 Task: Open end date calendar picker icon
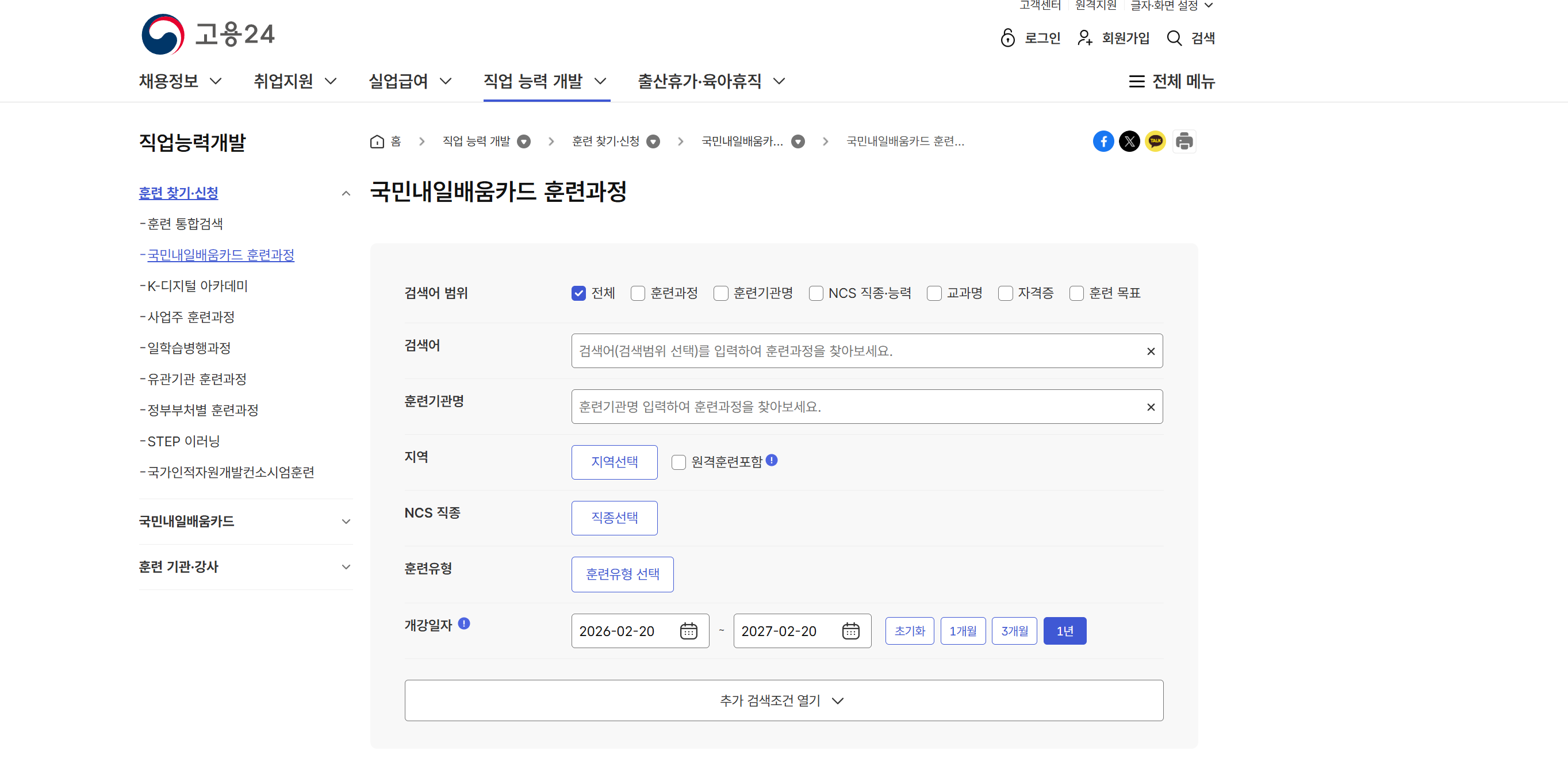(850, 631)
